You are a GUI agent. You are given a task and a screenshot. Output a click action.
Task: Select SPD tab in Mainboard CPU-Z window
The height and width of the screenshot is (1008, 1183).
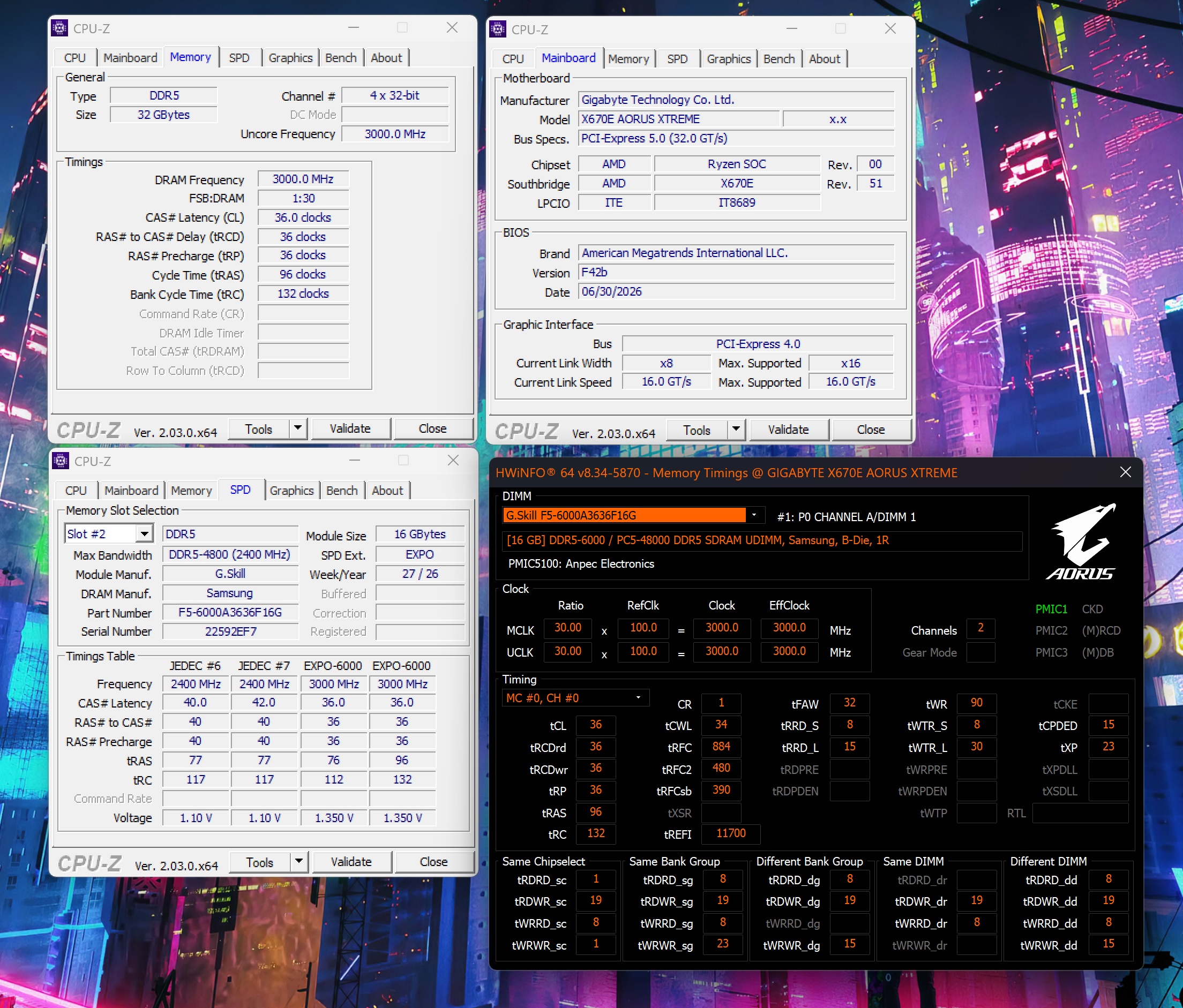tap(678, 59)
